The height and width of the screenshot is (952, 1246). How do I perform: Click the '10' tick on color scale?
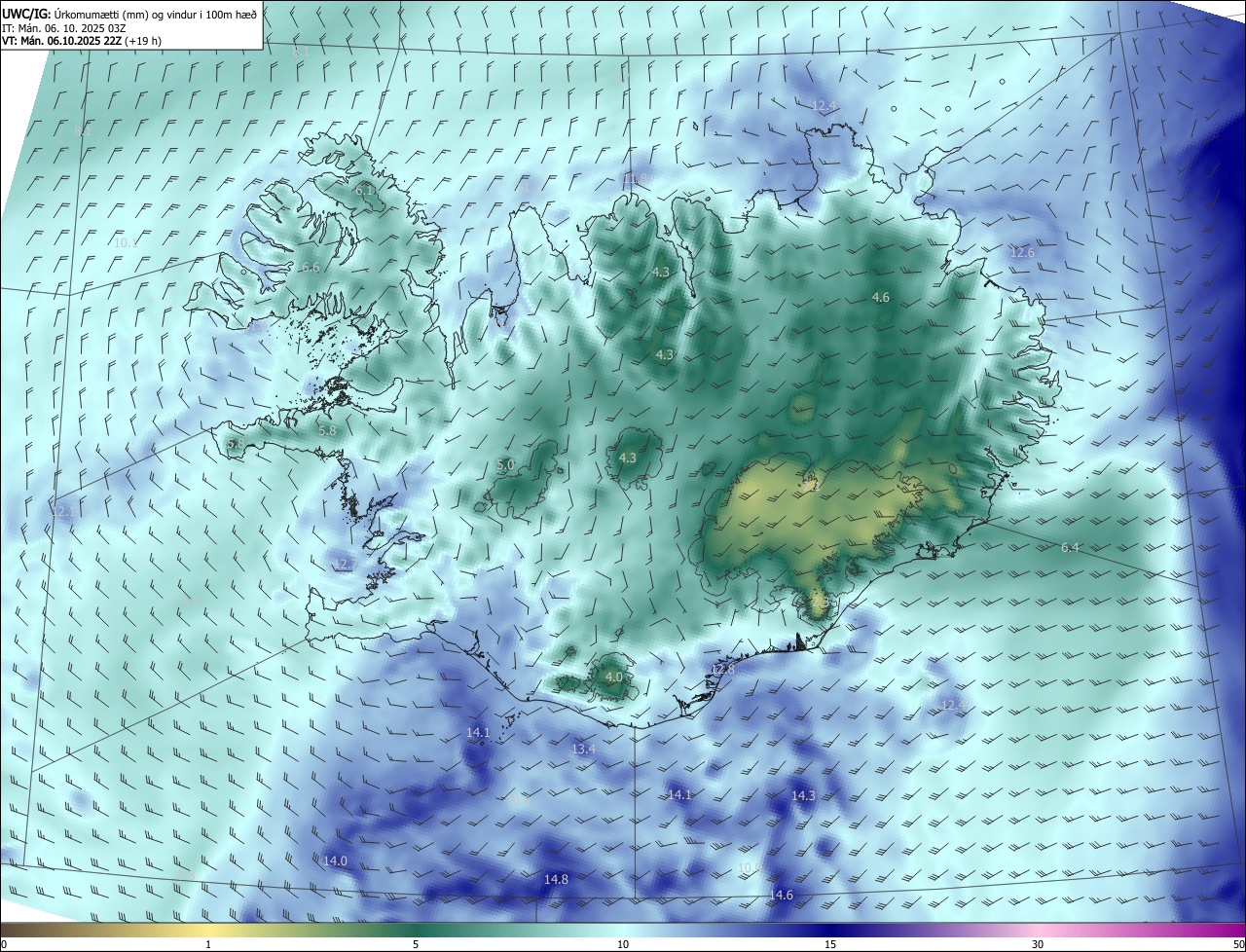tap(623, 944)
